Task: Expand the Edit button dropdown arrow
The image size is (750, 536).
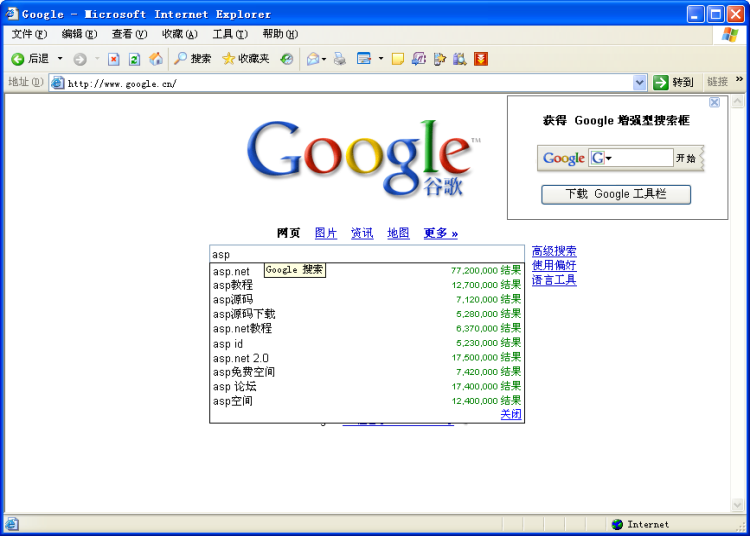Action: [x=381, y=58]
